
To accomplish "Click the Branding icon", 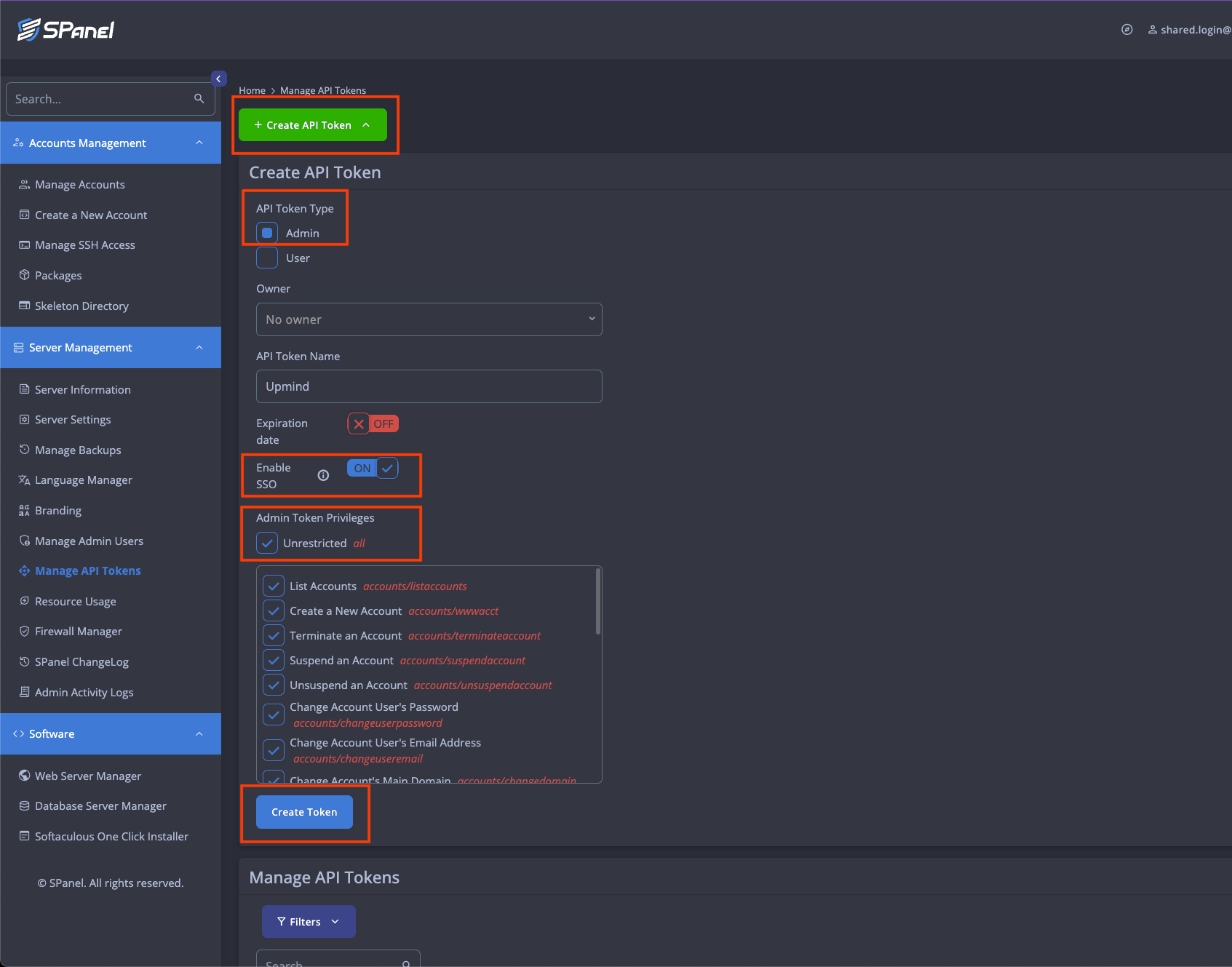I will pos(24,511).
